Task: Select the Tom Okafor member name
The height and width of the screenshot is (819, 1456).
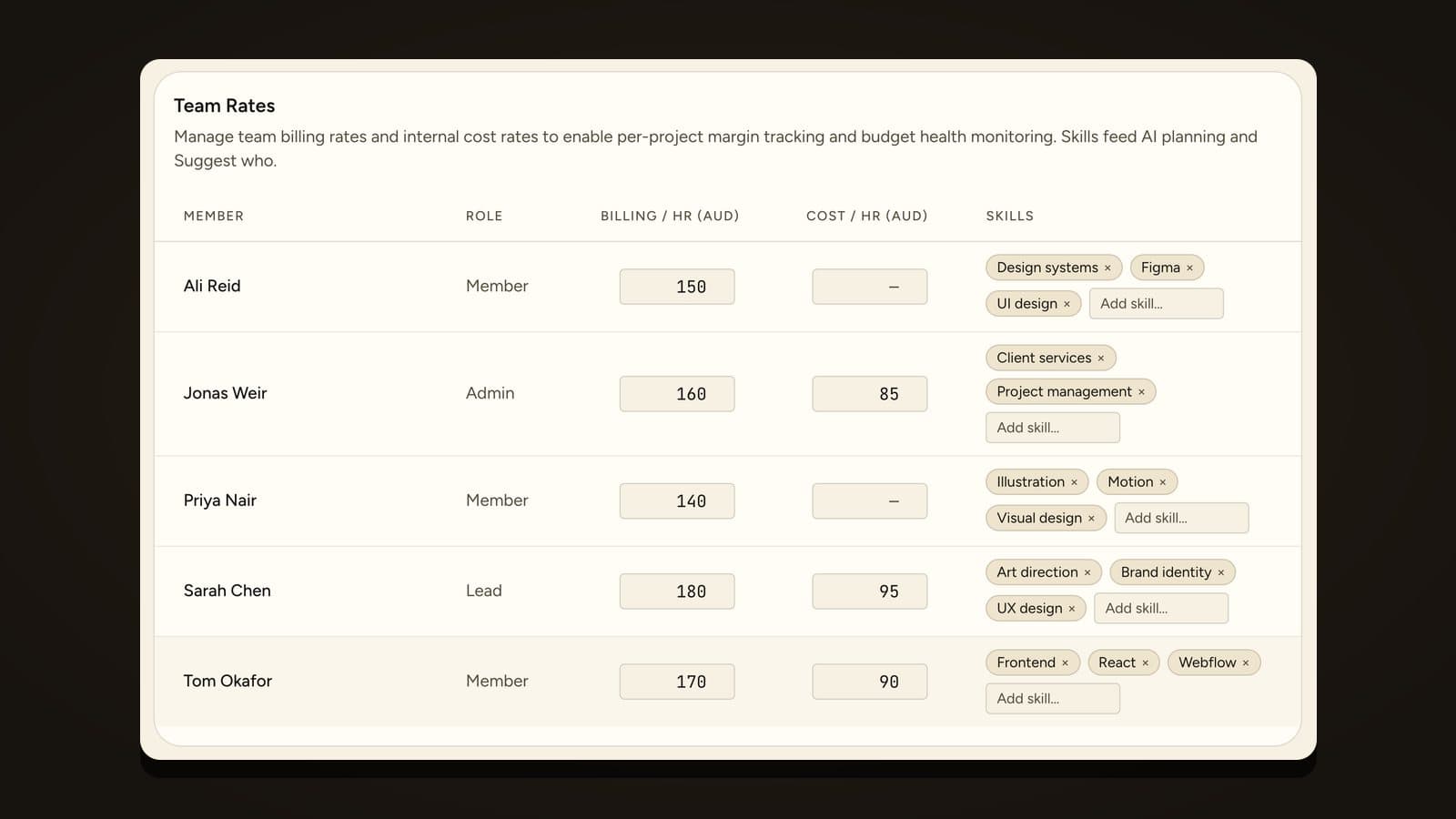Action: 227,681
